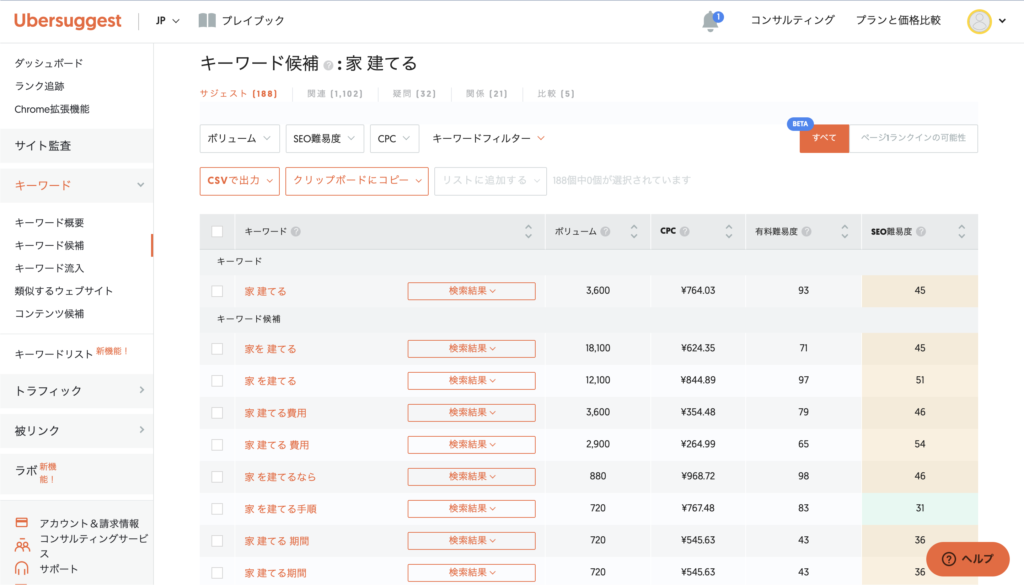Switch to the サジェスト (188) tab

point(238,94)
